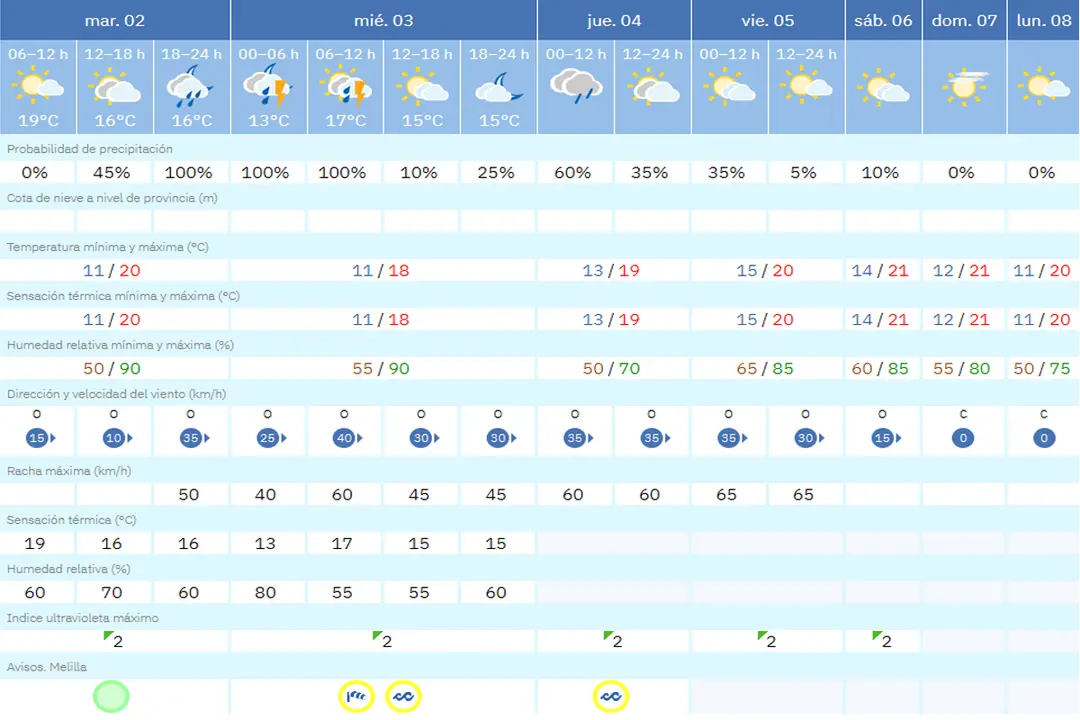Select the weather icon under lun. 08

1044,86
